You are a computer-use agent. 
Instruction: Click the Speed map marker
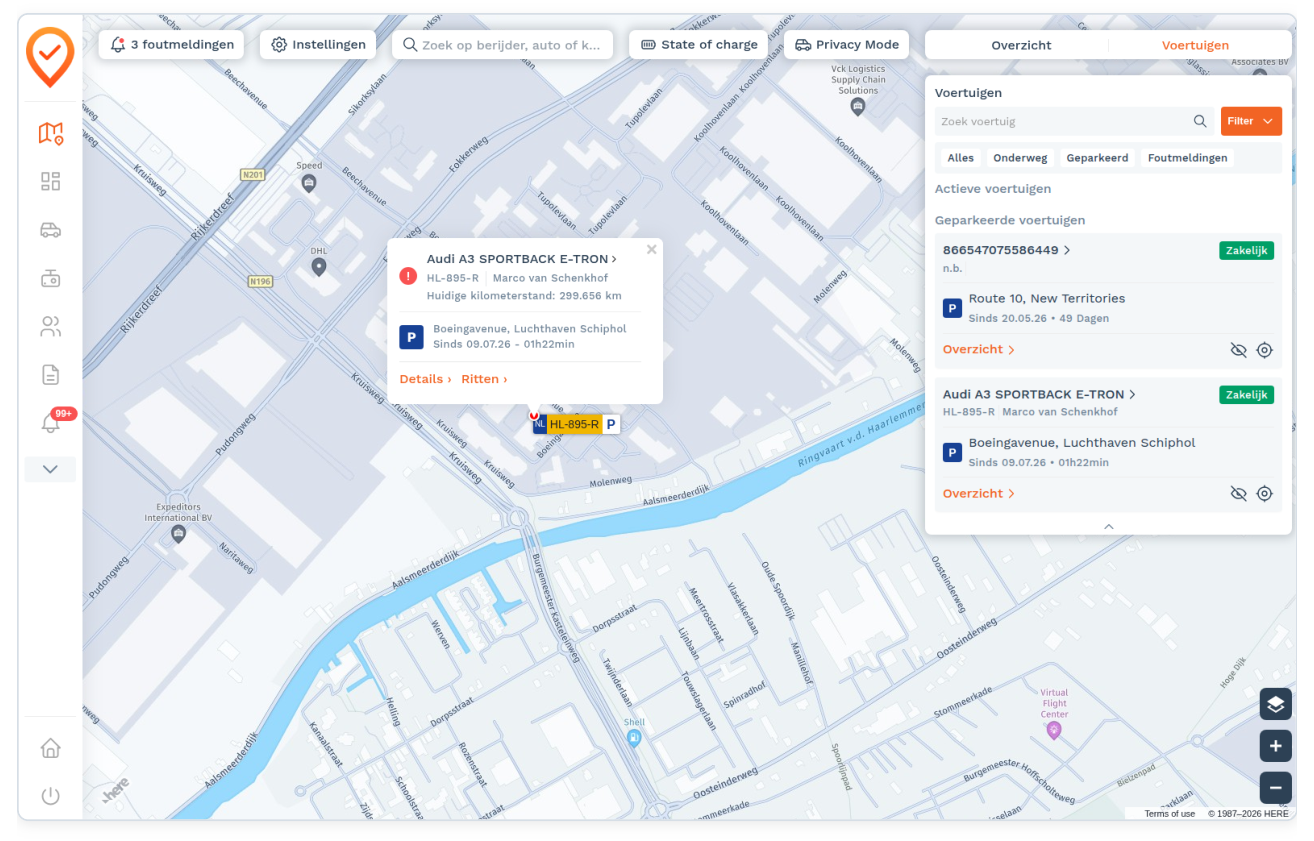click(309, 183)
